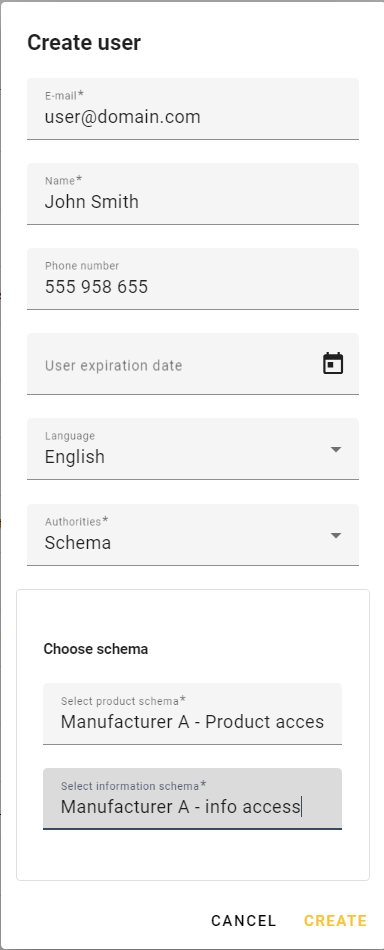Click the Name field with John Smith
Viewport: 384px width, 950px height.
[193, 194]
